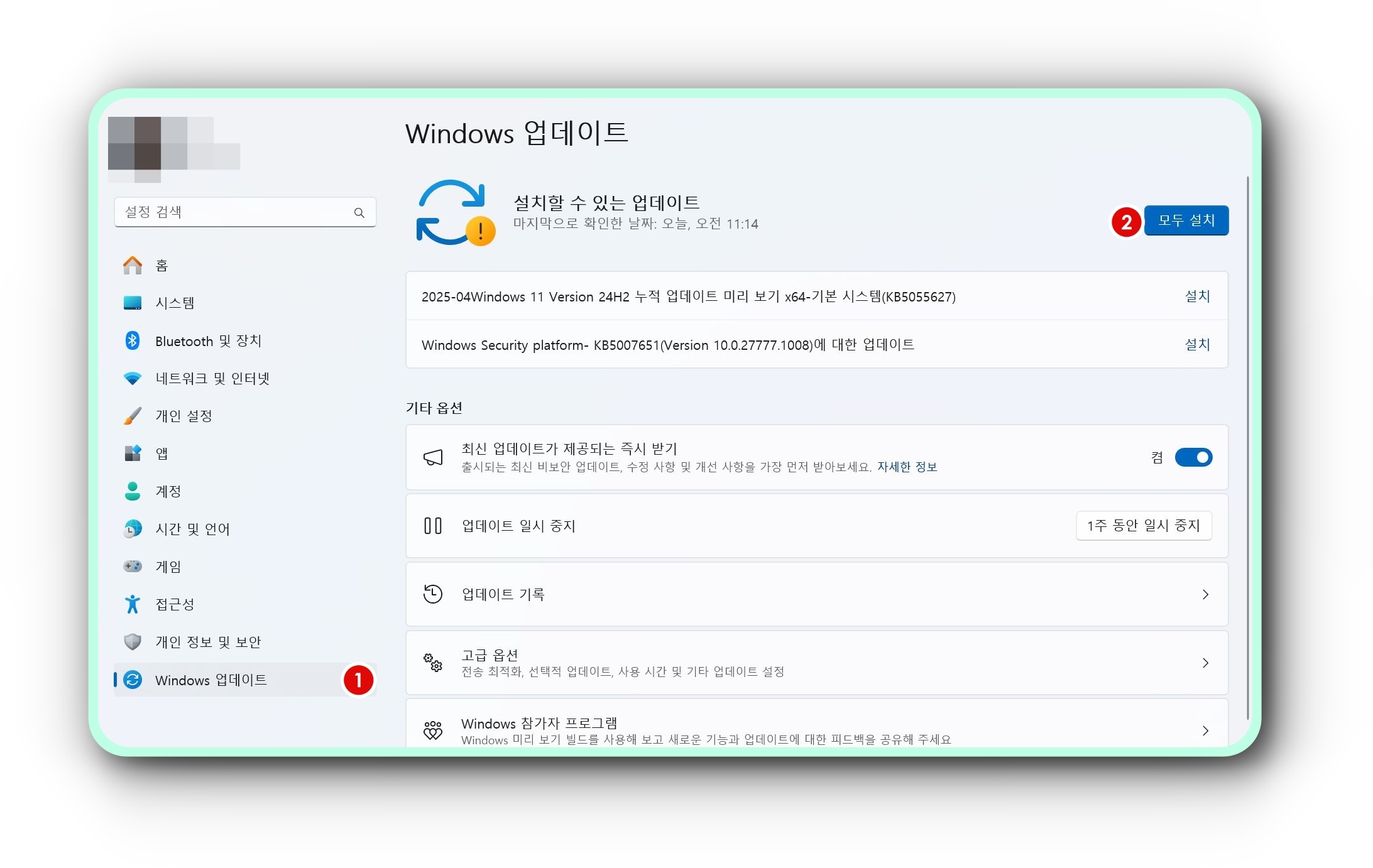Click the Apps (앱) icon
Viewport: 1373px width, 868px height.
132,453
